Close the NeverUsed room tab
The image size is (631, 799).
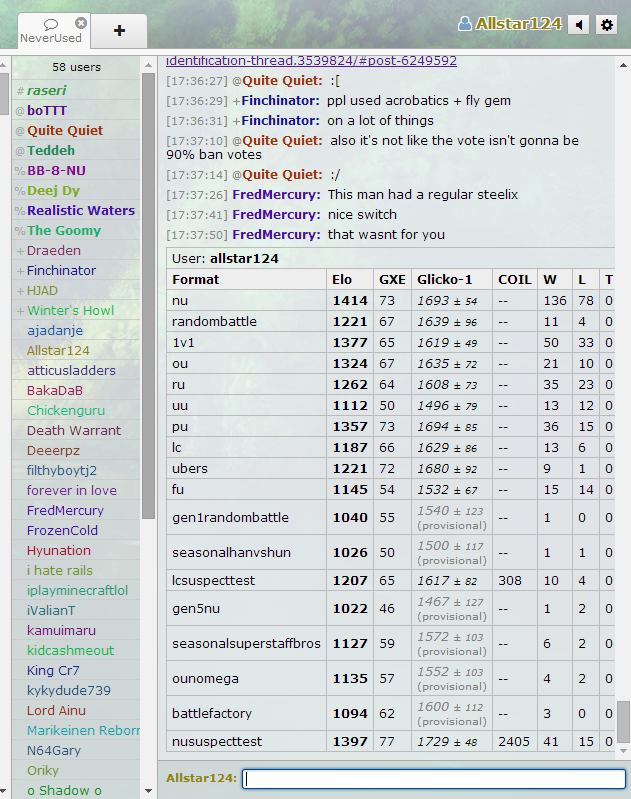[x=81, y=23]
